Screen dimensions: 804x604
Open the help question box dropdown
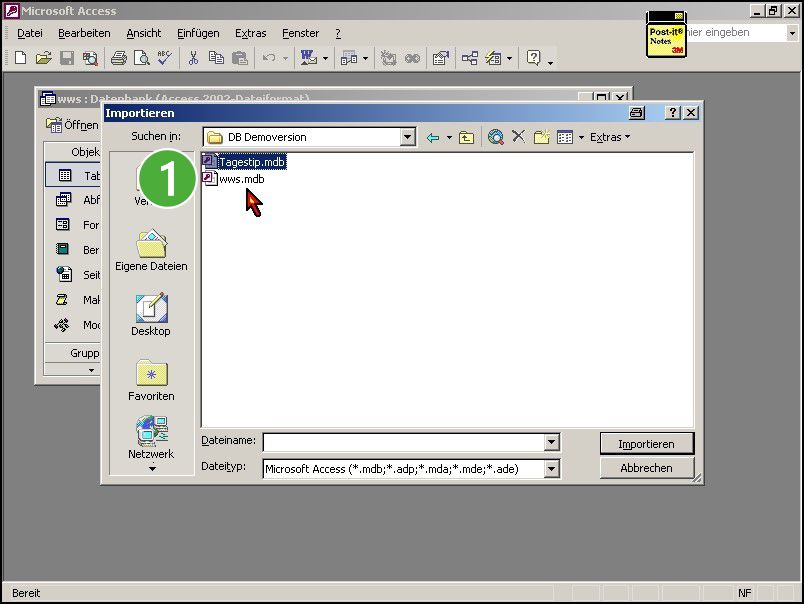[792, 33]
